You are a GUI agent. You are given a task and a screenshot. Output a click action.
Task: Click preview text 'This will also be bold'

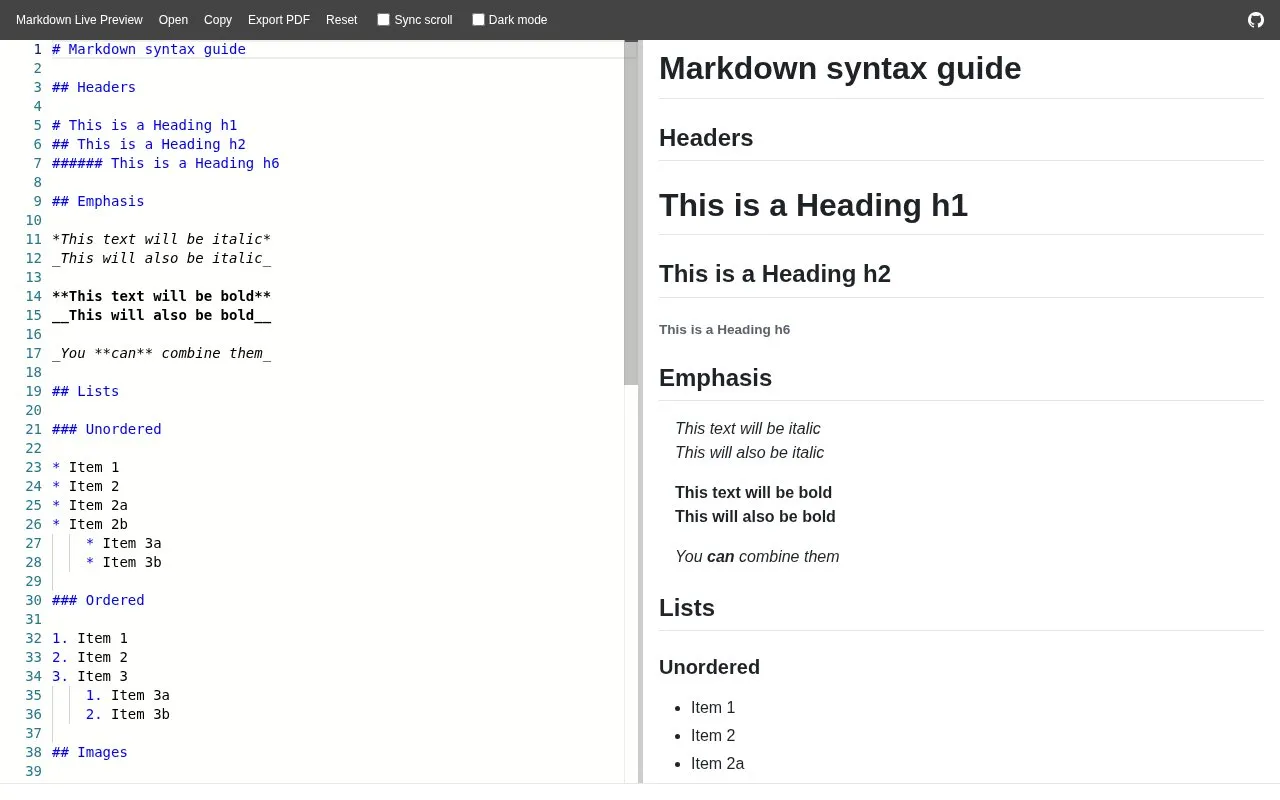coord(755,517)
